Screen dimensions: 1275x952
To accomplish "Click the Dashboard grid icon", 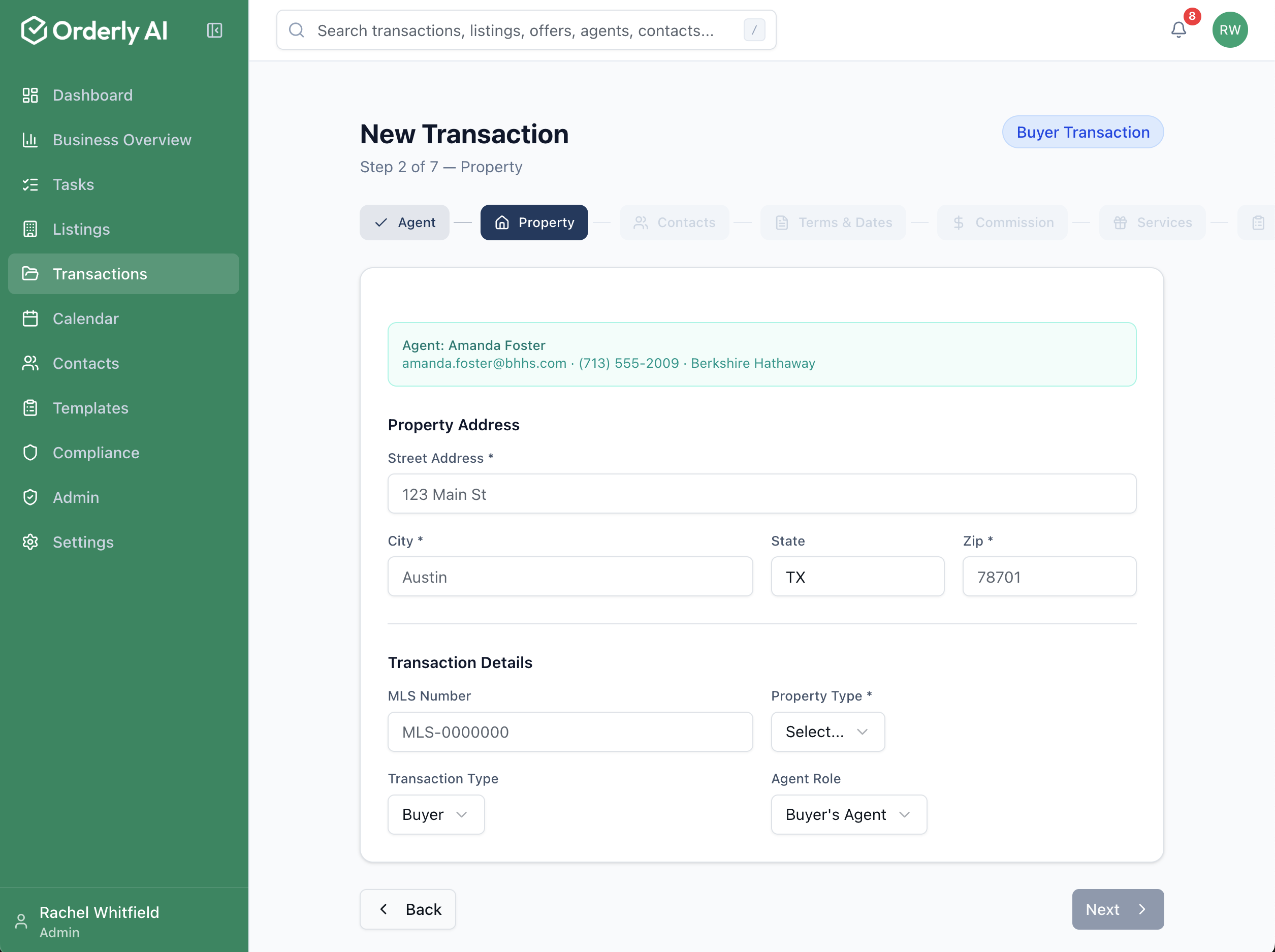I will pos(30,95).
